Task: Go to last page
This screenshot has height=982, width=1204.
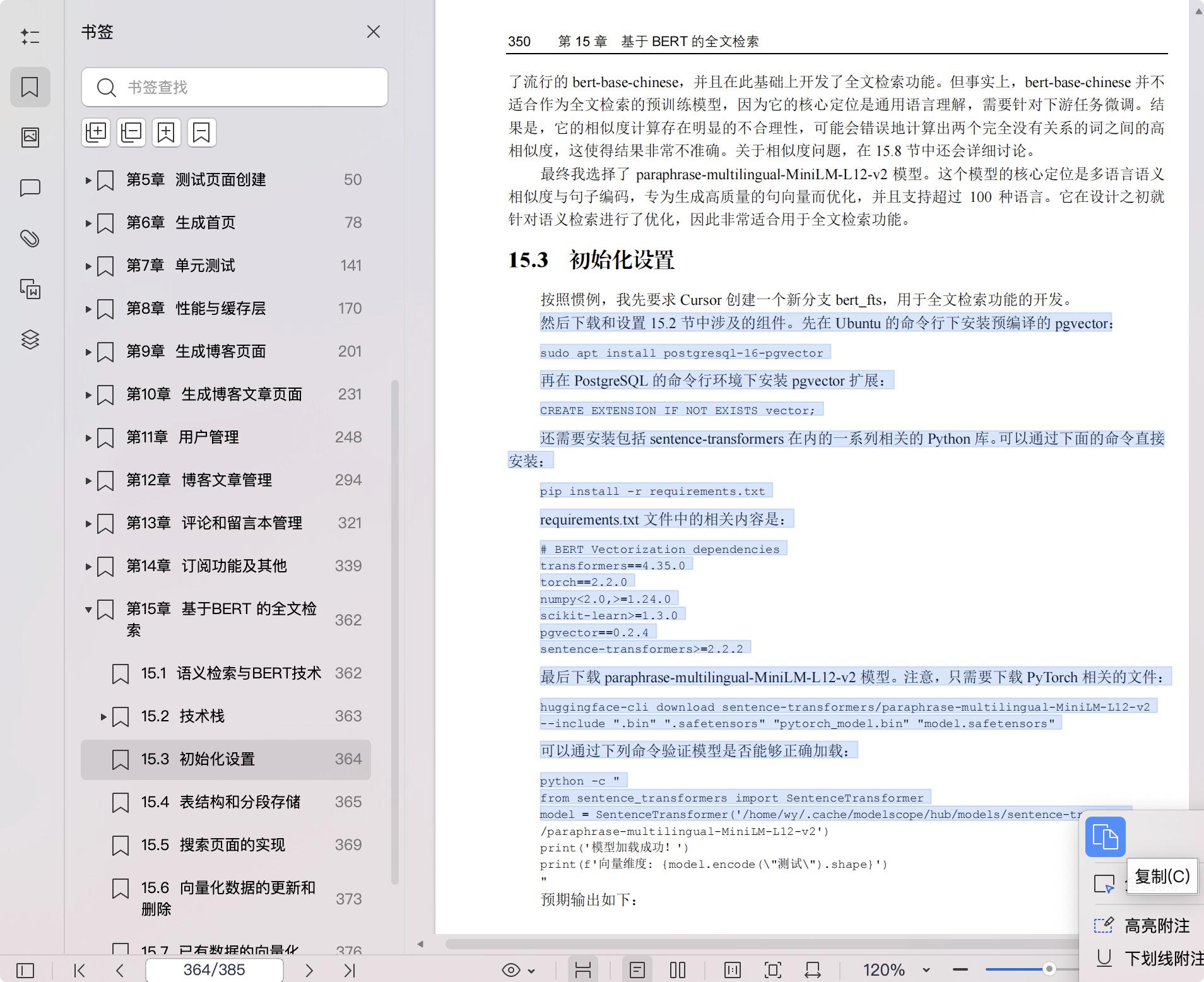Action: click(350, 970)
